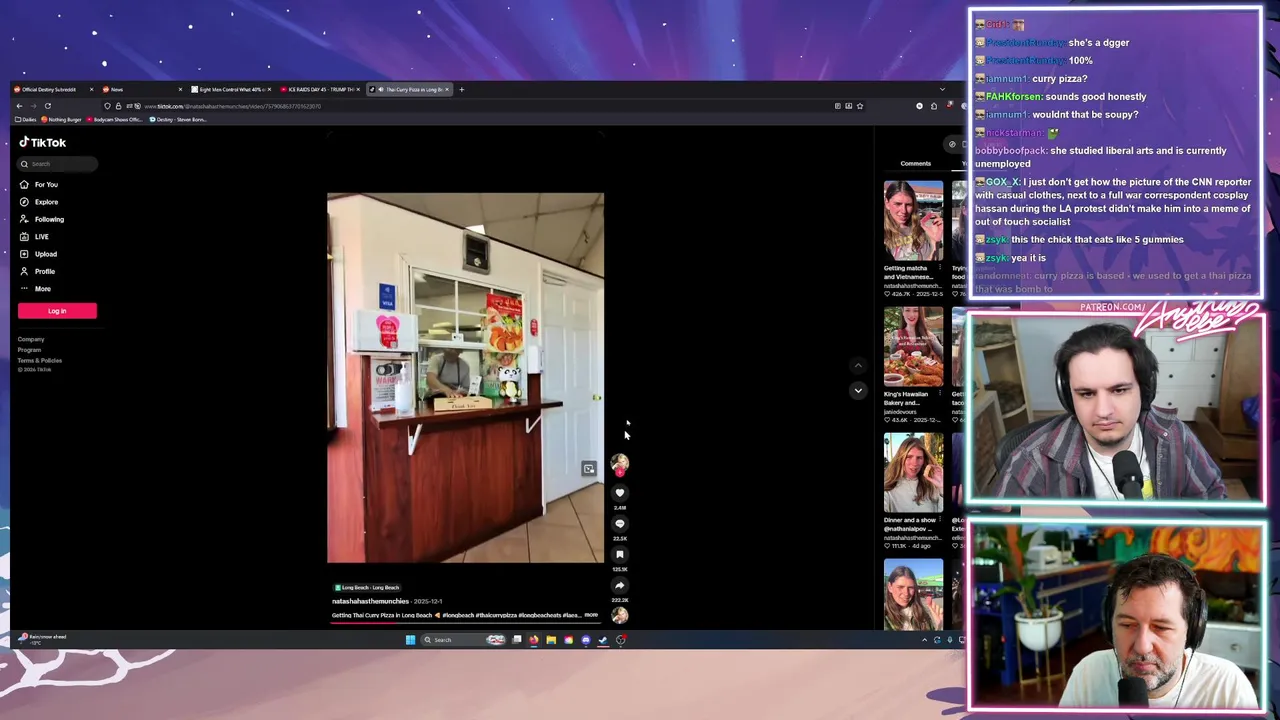Go to previous video with up chevron
Image resolution: width=1280 pixels, height=720 pixels.
coord(858,366)
